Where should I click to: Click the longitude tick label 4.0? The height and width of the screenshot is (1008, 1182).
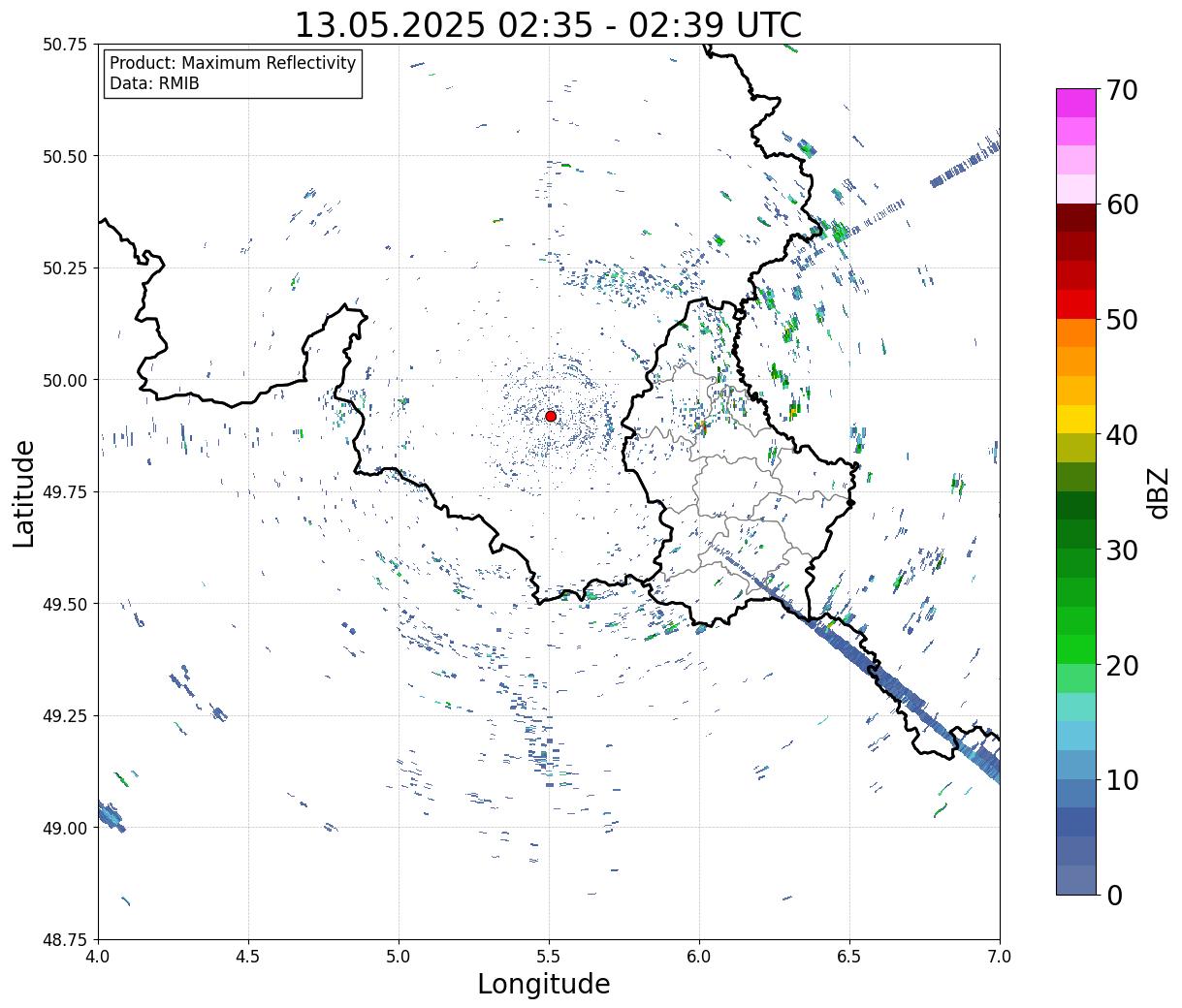tap(97, 956)
